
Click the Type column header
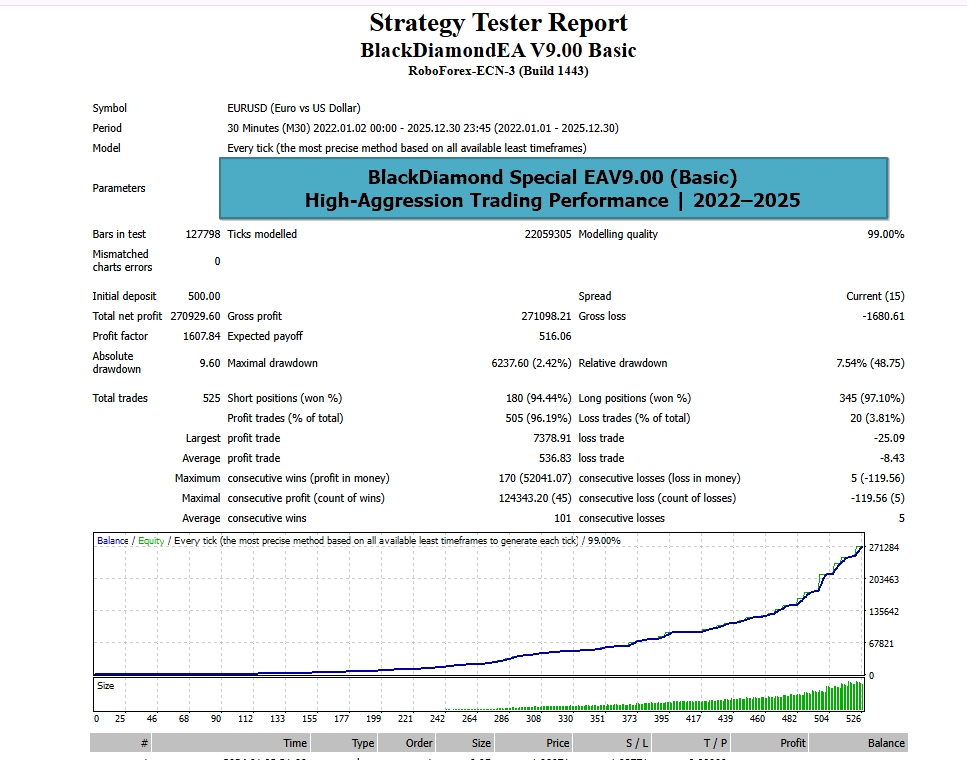pos(362,743)
